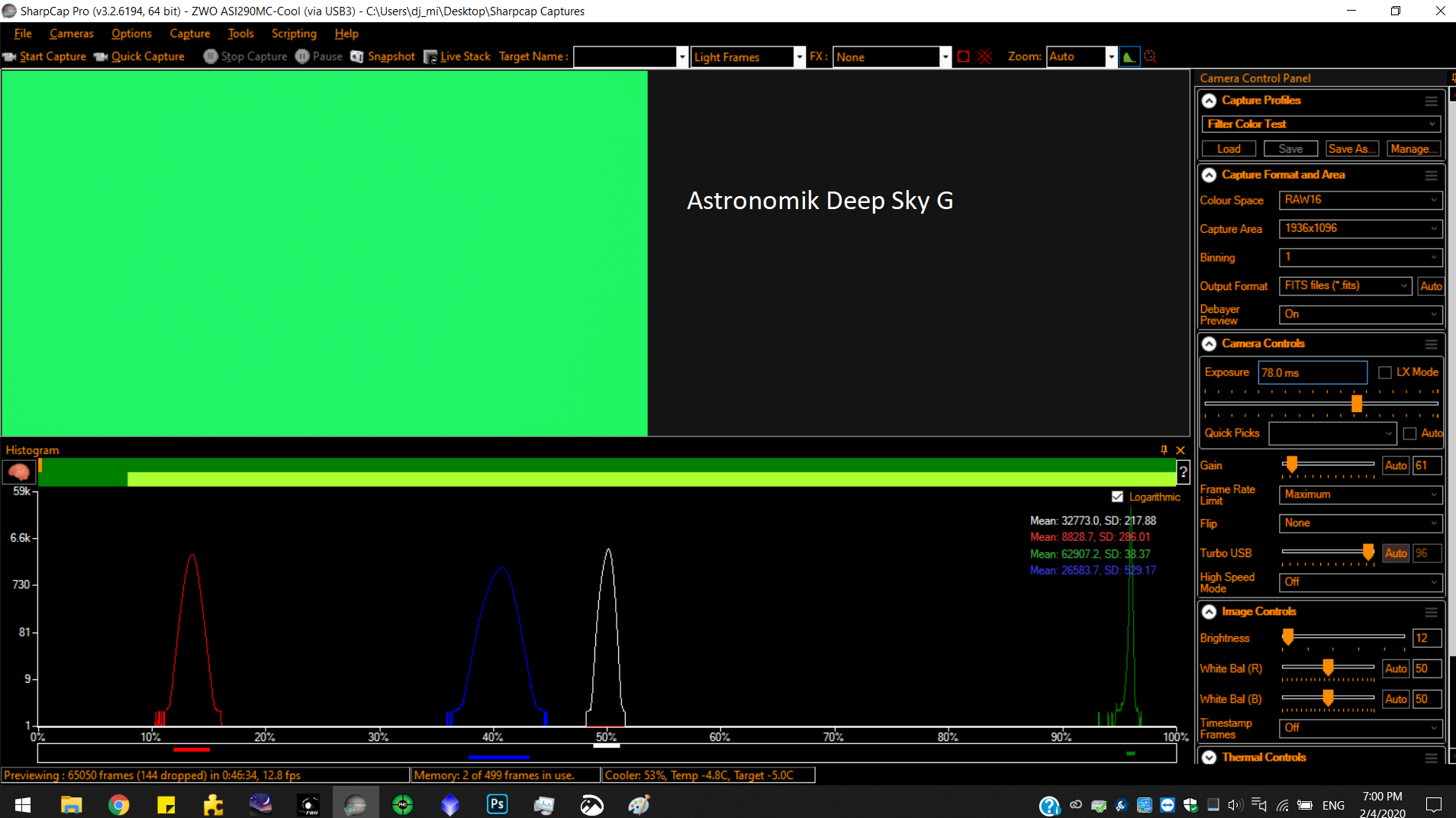Click the Exposure 78.0 ms input field
This screenshot has height=818, width=1456.
pos(1313,372)
